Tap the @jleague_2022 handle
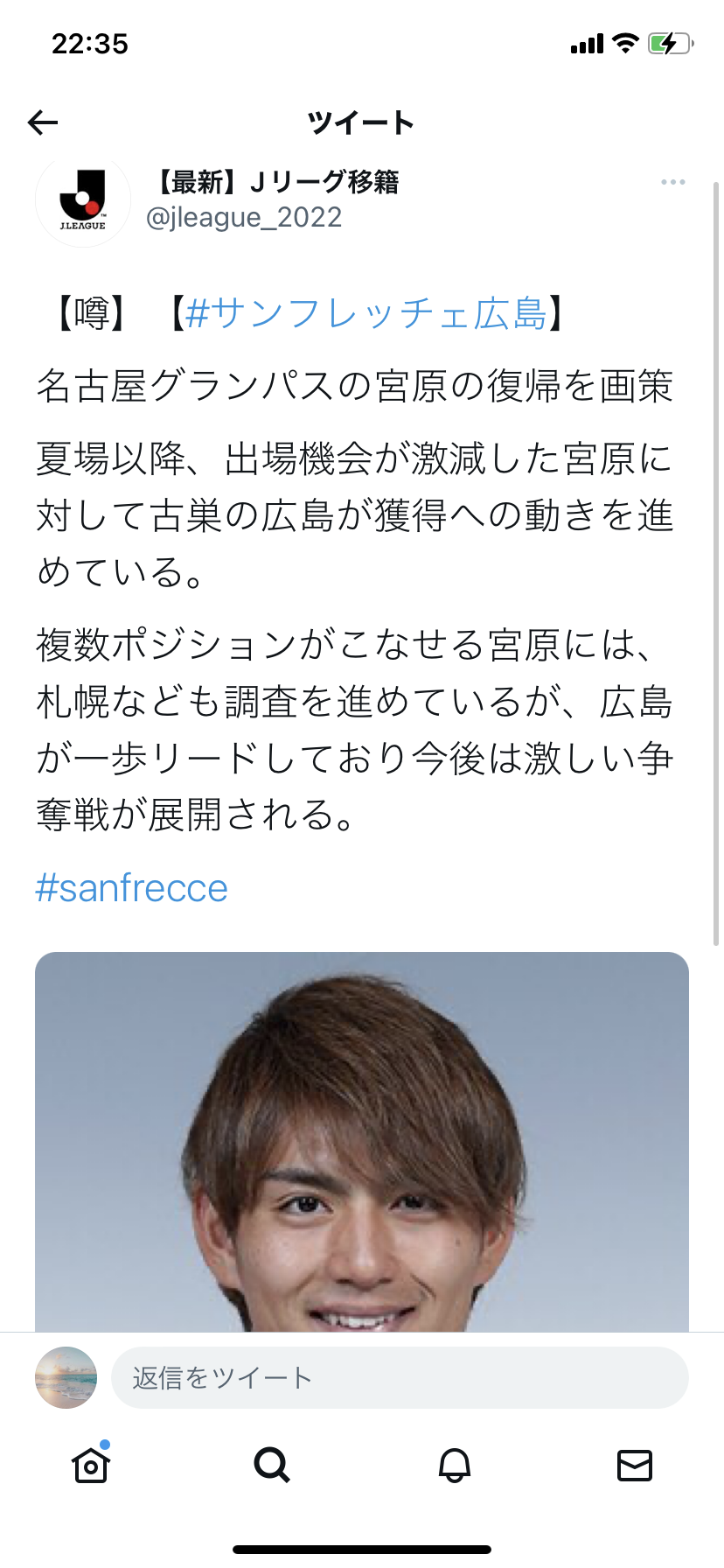Image resolution: width=724 pixels, height=1568 pixels. pyautogui.click(x=244, y=217)
